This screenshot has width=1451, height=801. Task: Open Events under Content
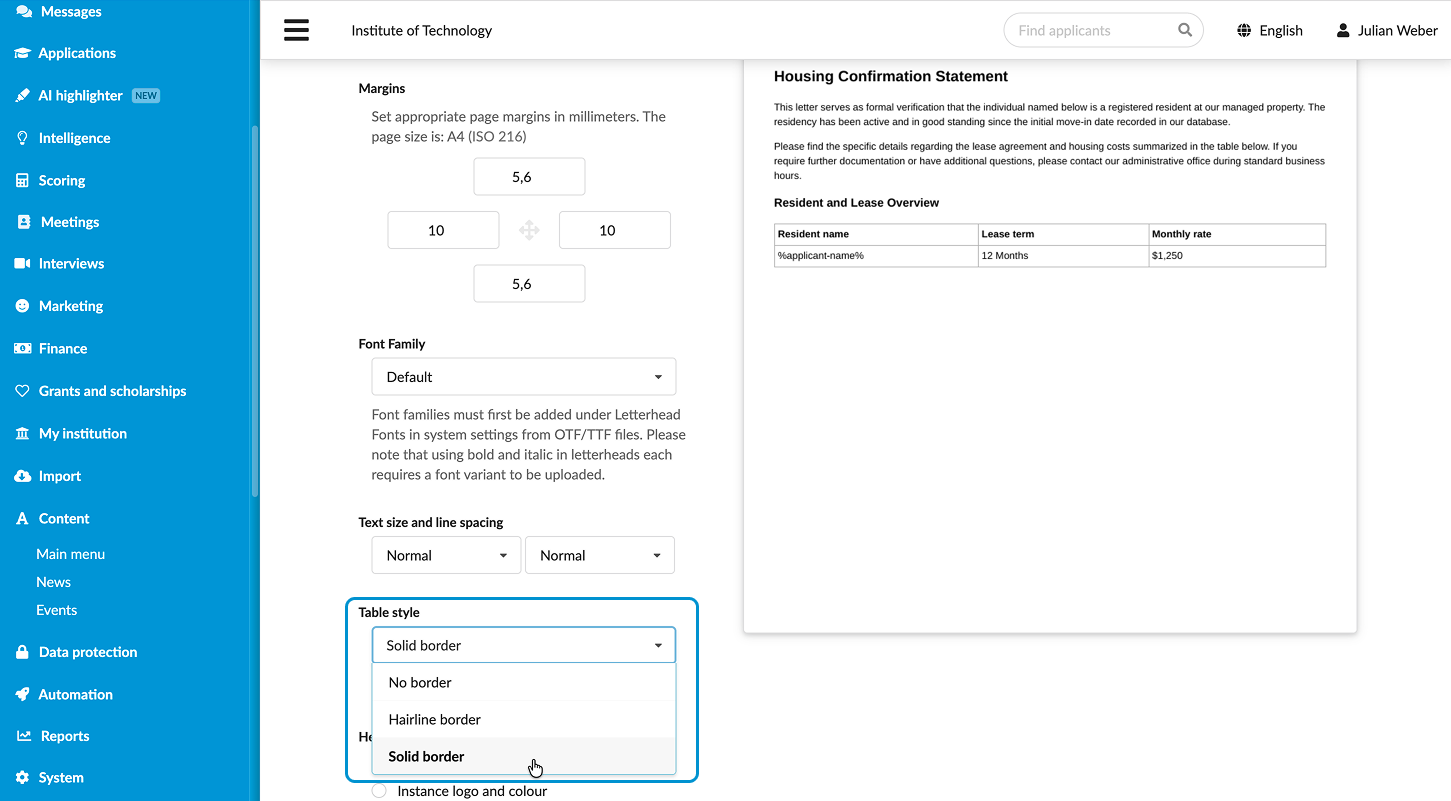coord(56,610)
